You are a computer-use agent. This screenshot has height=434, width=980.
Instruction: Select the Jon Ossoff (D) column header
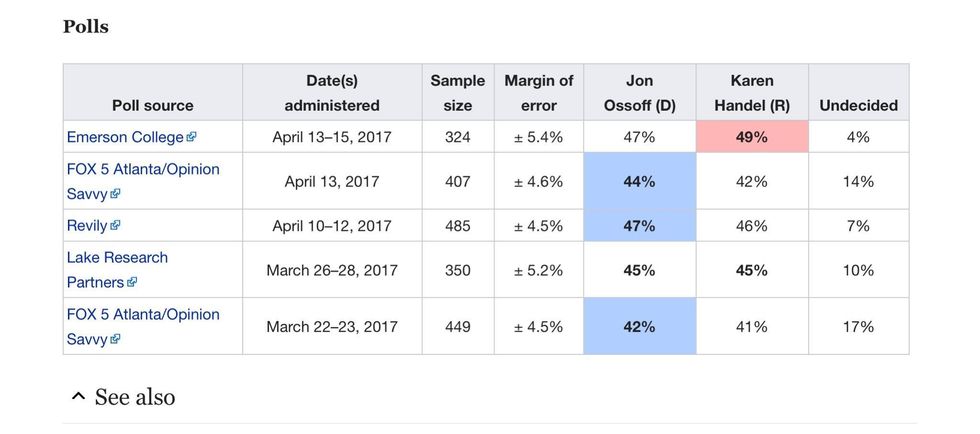click(639, 92)
